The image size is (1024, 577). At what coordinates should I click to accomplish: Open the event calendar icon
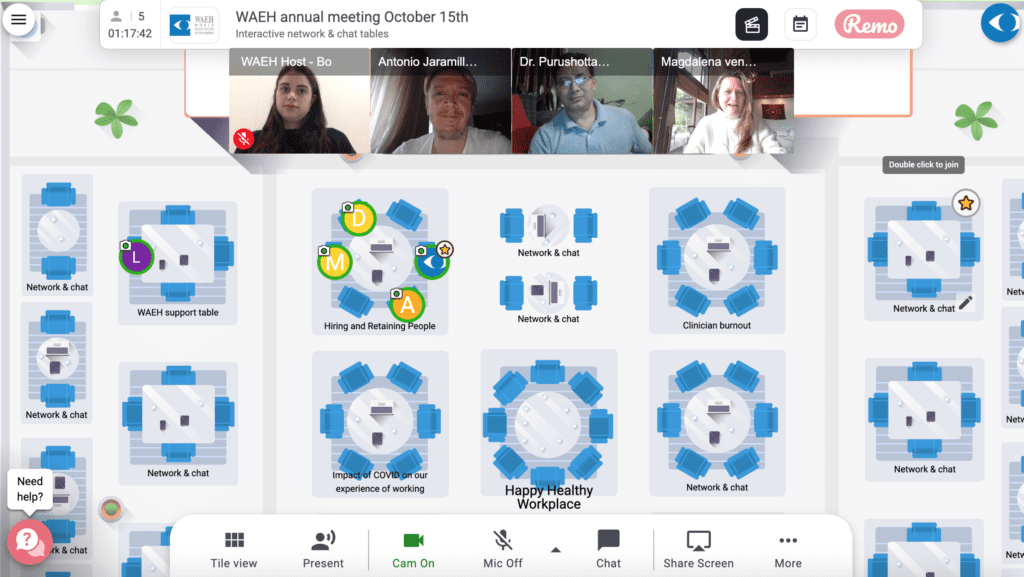point(800,25)
